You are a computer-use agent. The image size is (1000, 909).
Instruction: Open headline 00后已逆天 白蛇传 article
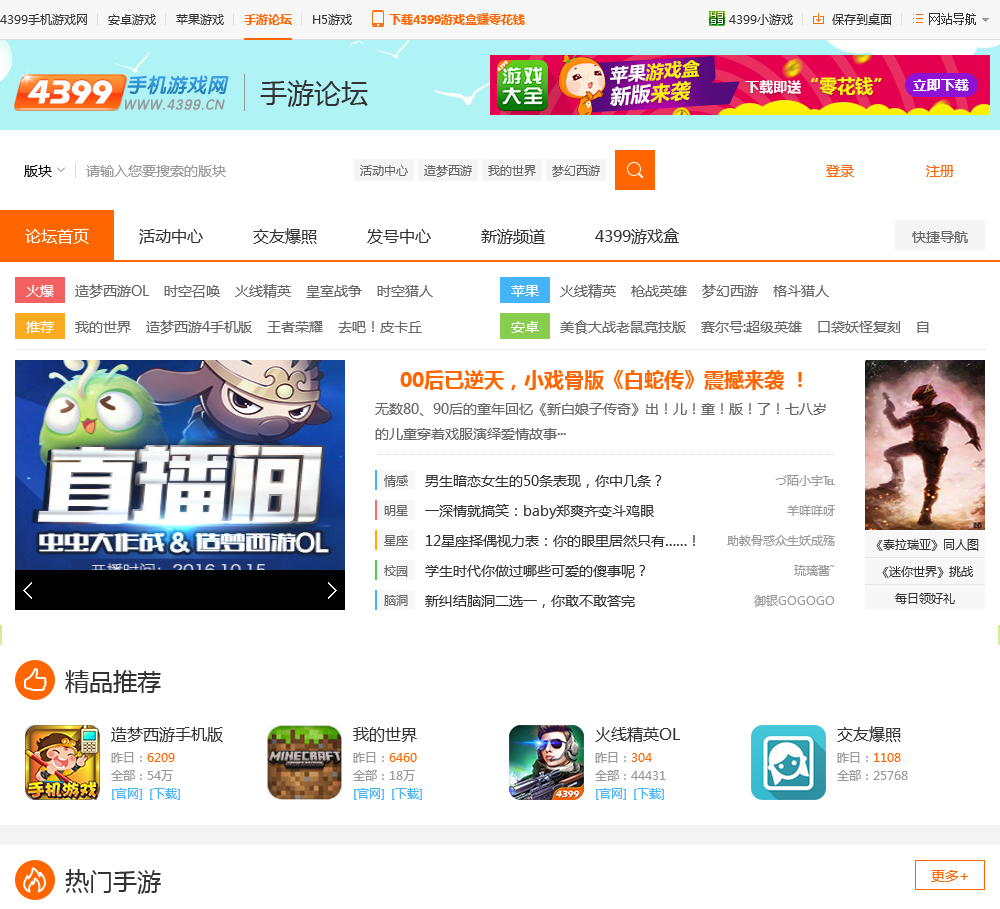[603, 380]
